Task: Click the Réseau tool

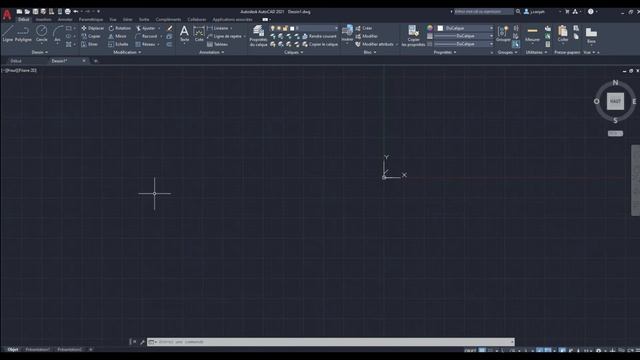Action: tap(145, 44)
